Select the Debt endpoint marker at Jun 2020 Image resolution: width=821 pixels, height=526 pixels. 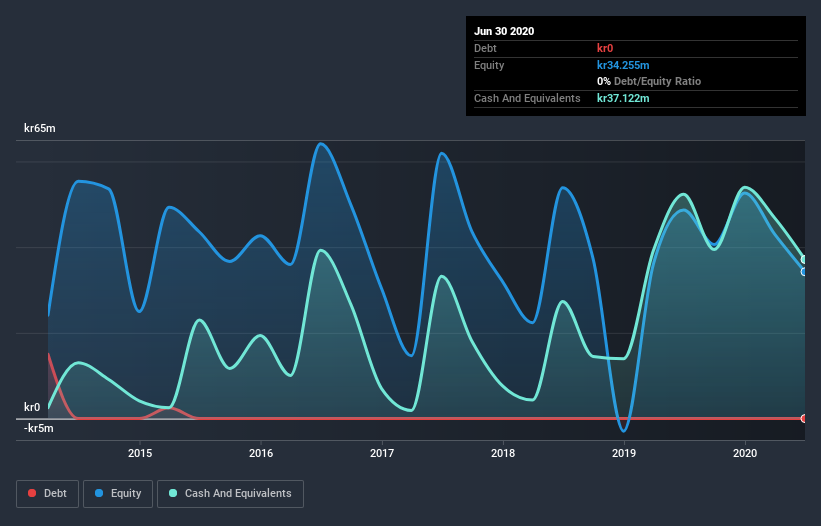[804, 418]
